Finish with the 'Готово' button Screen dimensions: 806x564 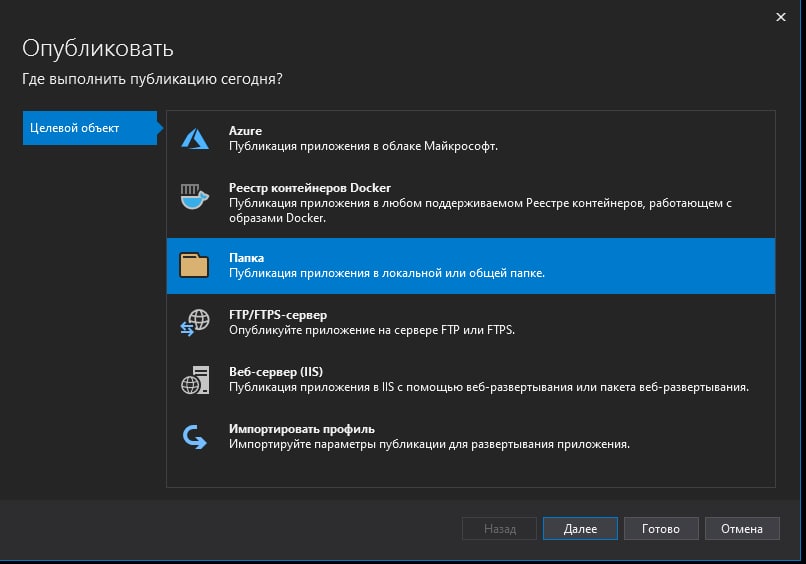point(661,529)
